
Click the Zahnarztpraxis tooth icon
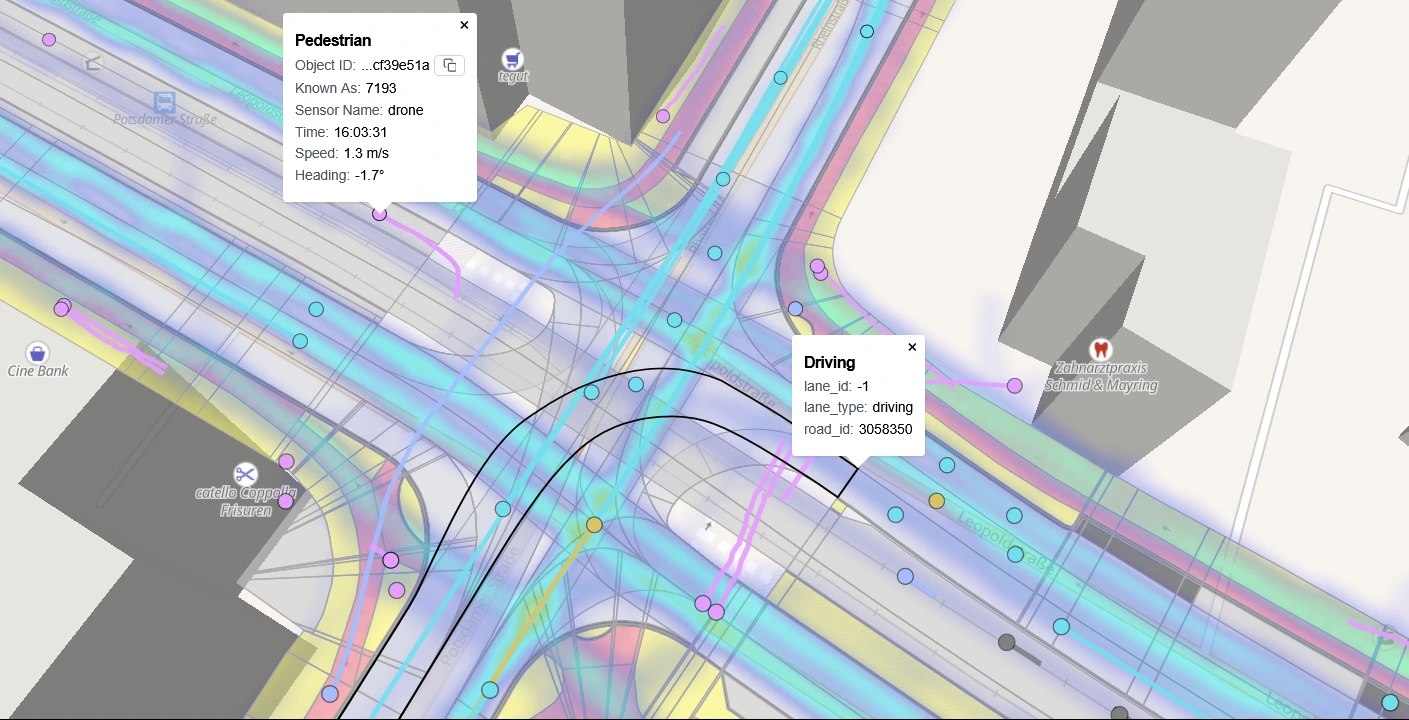click(1100, 349)
